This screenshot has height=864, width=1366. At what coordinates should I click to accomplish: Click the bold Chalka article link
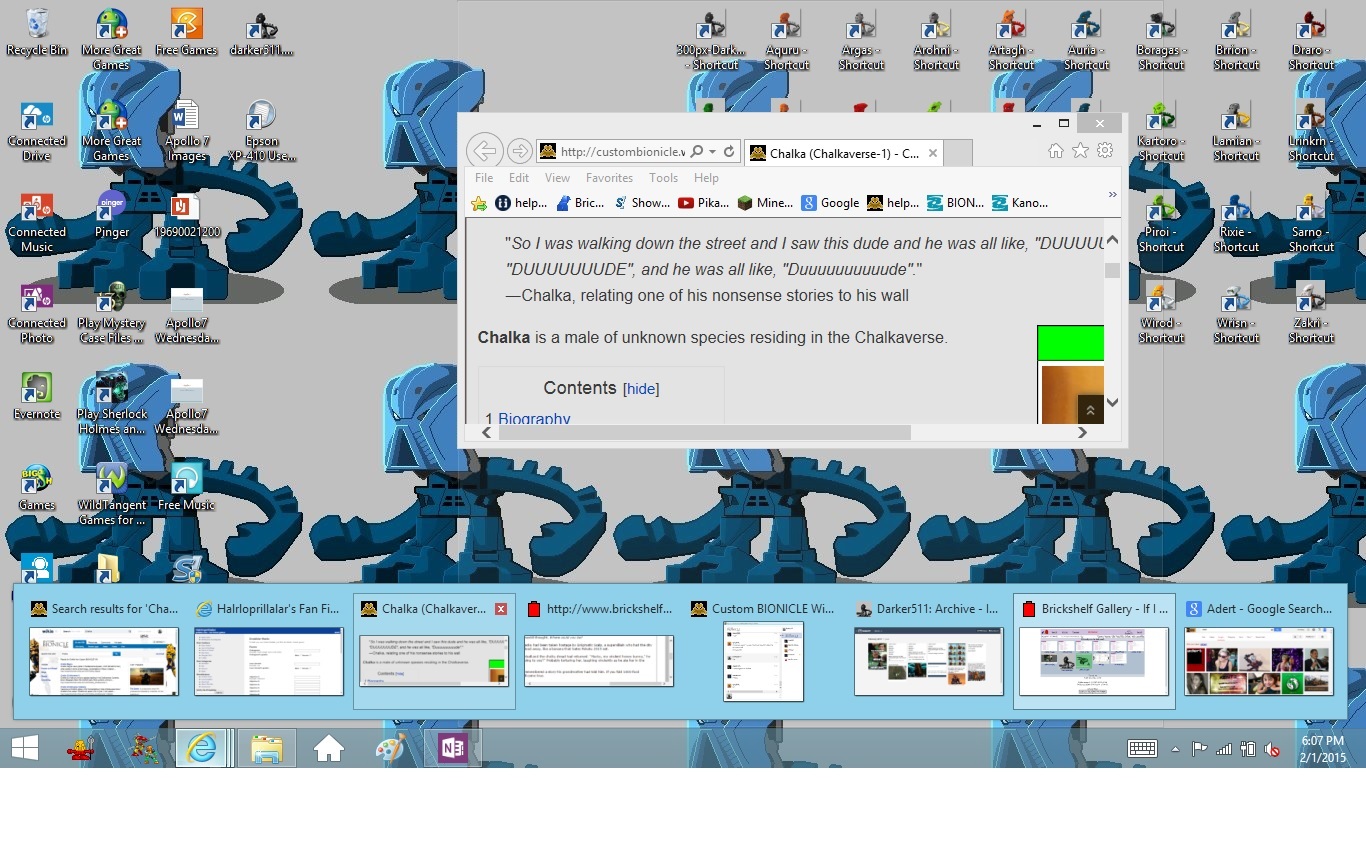pos(503,337)
